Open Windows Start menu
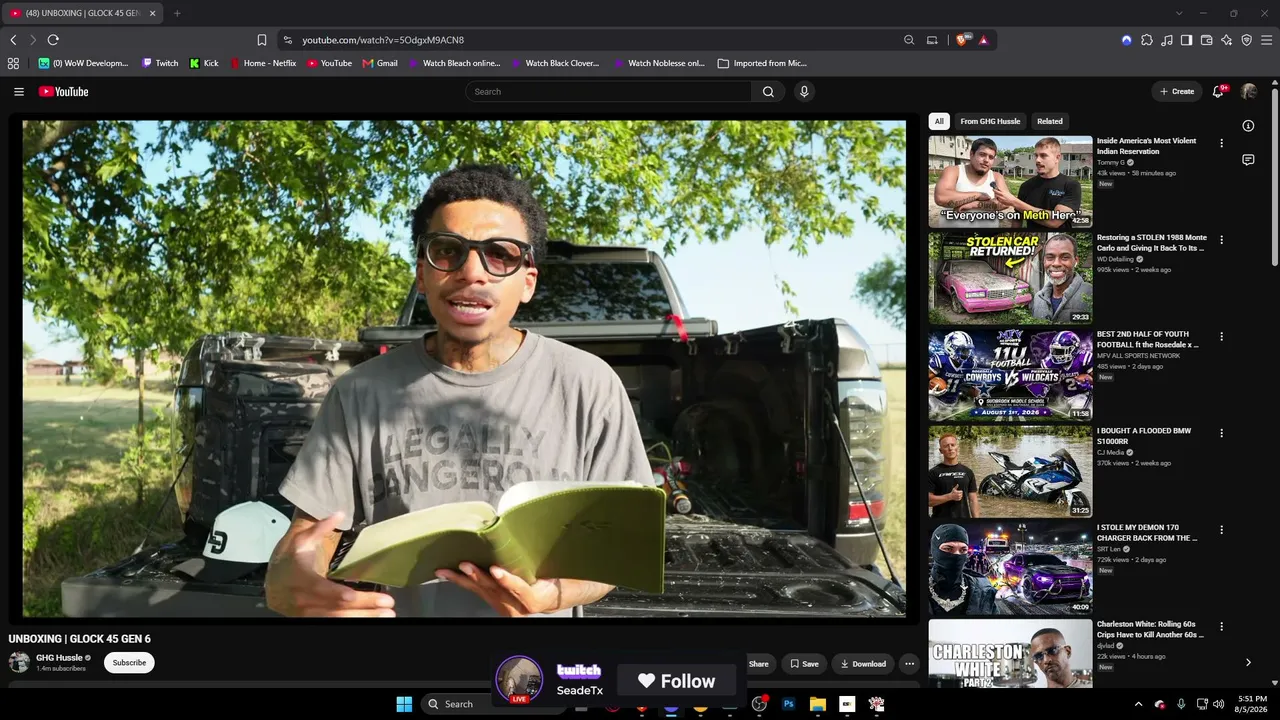This screenshot has width=1280, height=720. pyautogui.click(x=404, y=704)
